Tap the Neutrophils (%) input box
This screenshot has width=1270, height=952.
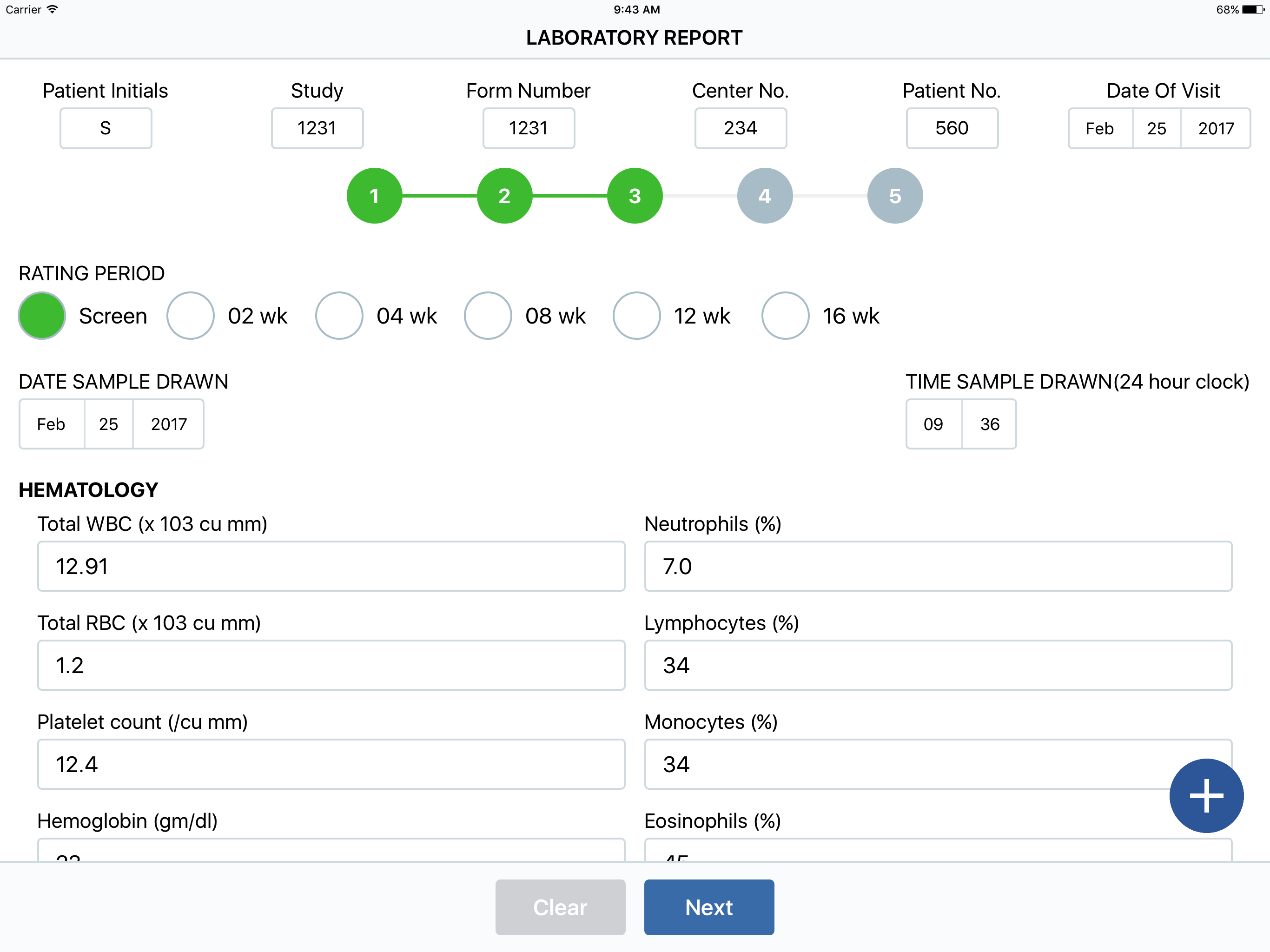(938, 566)
